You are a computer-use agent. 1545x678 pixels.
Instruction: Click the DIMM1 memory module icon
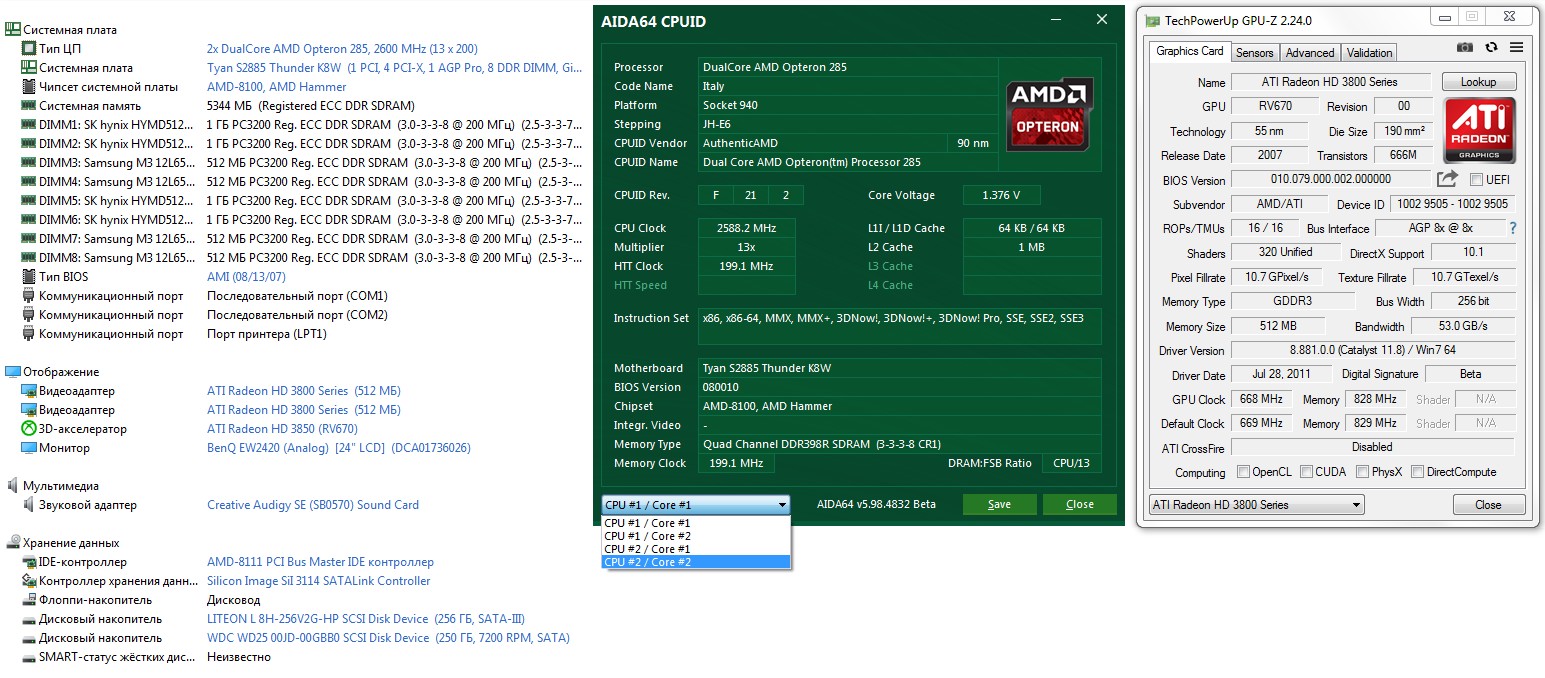point(29,125)
